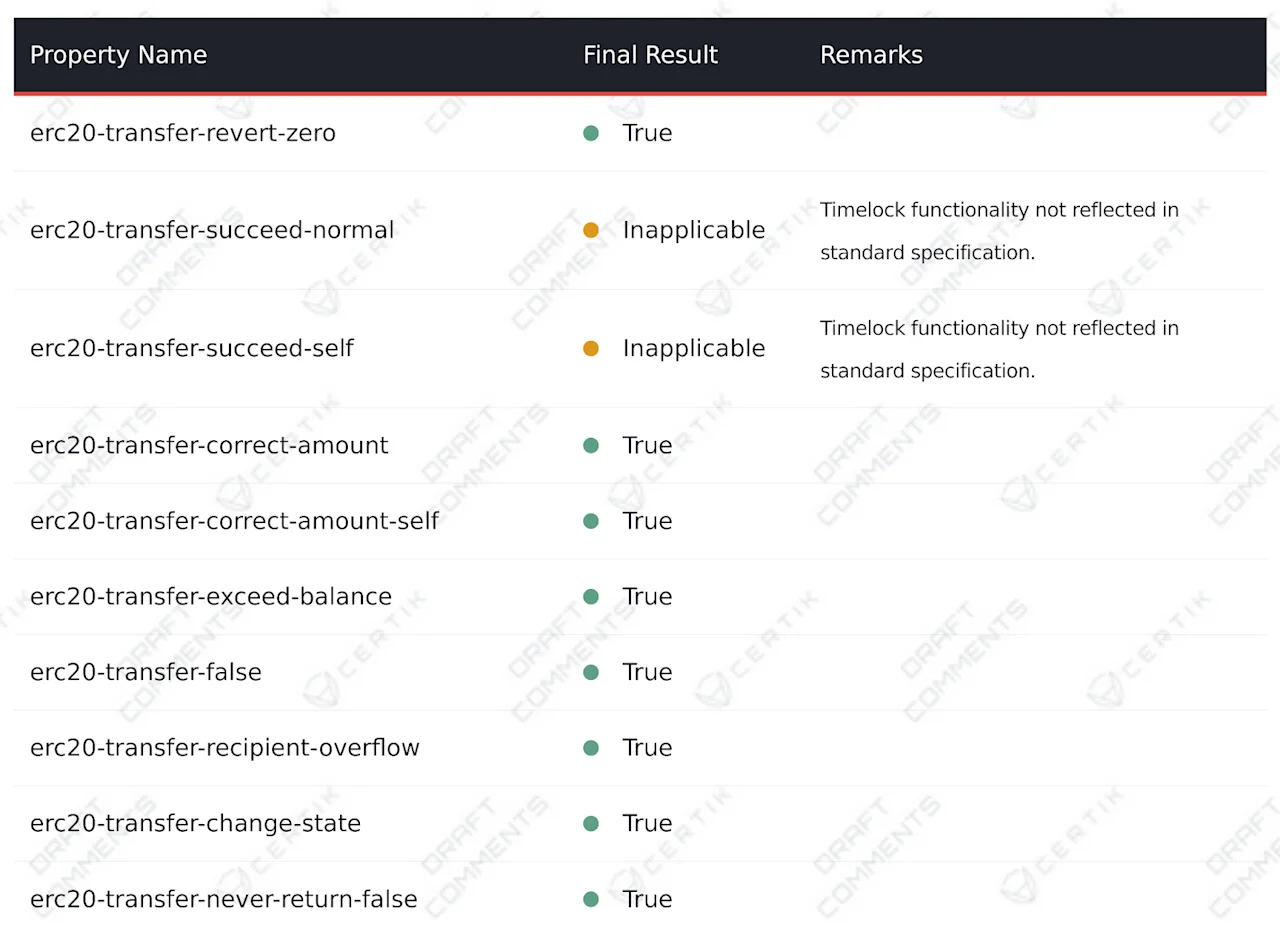Click the Property Name column header
This screenshot has width=1280, height=932.
[118, 55]
